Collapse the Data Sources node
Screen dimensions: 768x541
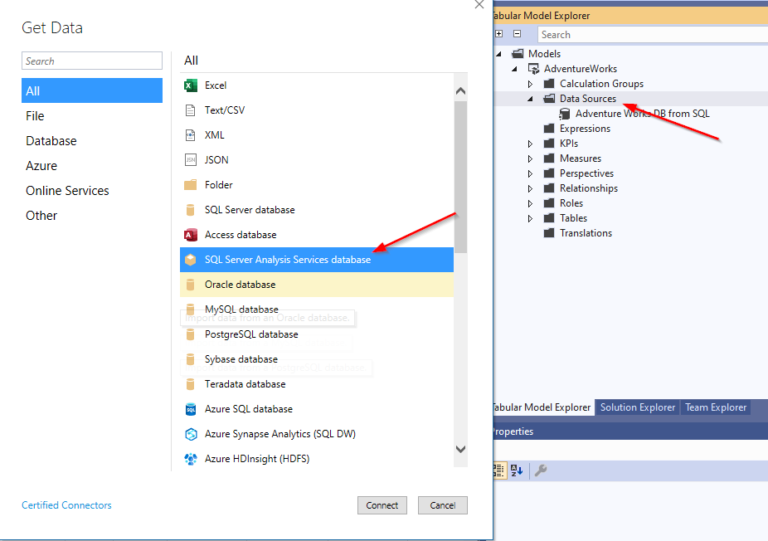click(531, 99)
